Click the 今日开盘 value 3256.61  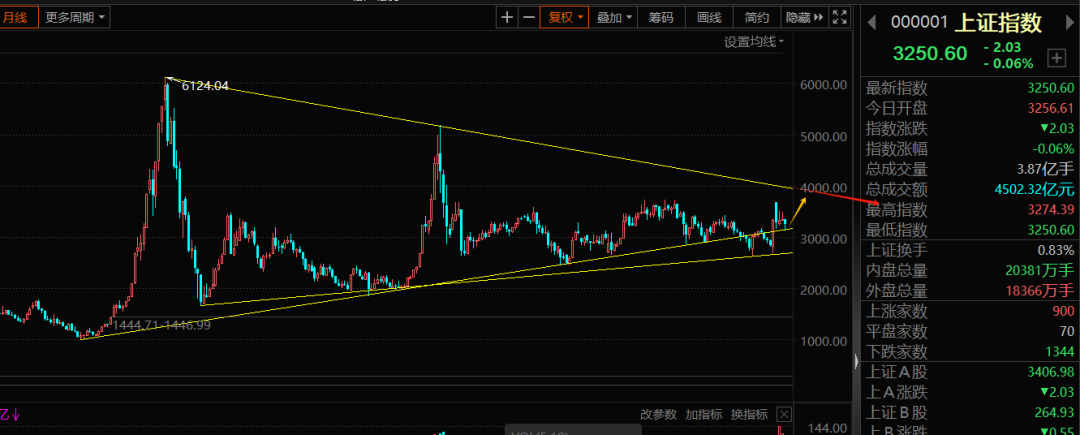coord(1050,109)
